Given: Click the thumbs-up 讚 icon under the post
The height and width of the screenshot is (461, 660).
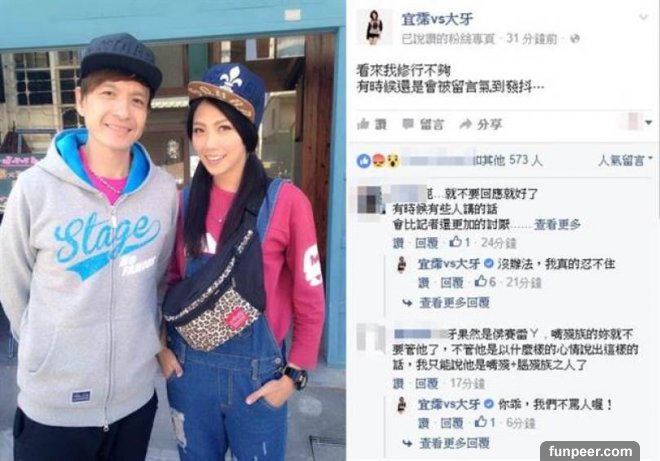Looking at the screenshot, I should tap(363, 124).
